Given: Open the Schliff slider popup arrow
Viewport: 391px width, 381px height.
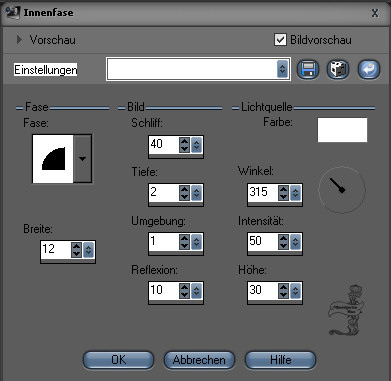Looking at the screenshot, I should tap(196, 145).
